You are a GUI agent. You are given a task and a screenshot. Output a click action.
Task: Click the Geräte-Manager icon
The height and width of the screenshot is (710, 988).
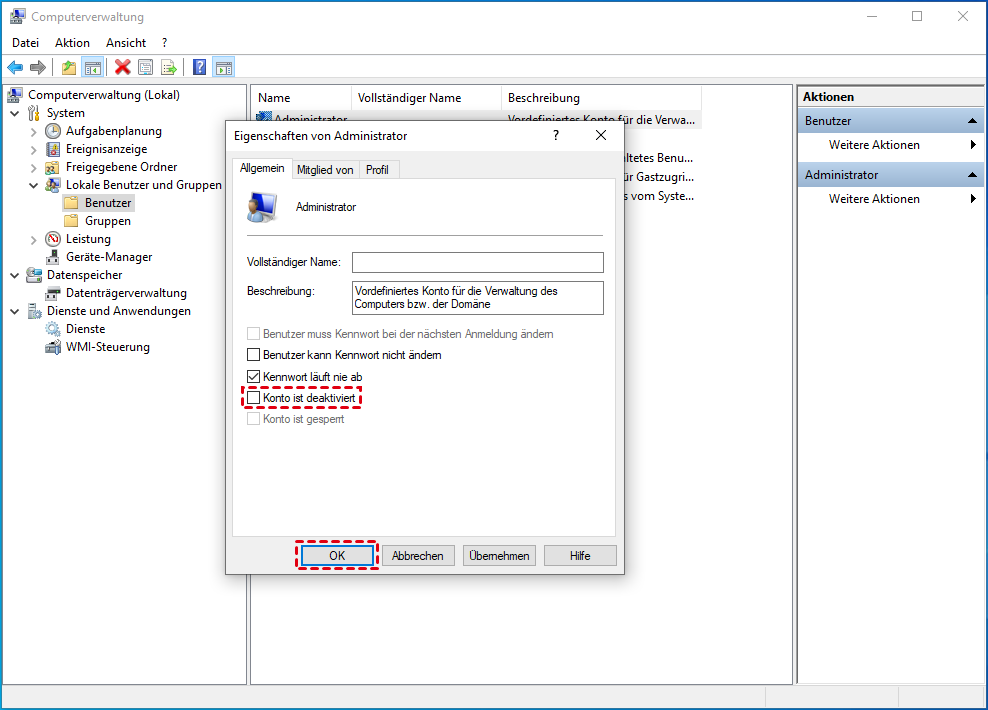click(53, 257)
